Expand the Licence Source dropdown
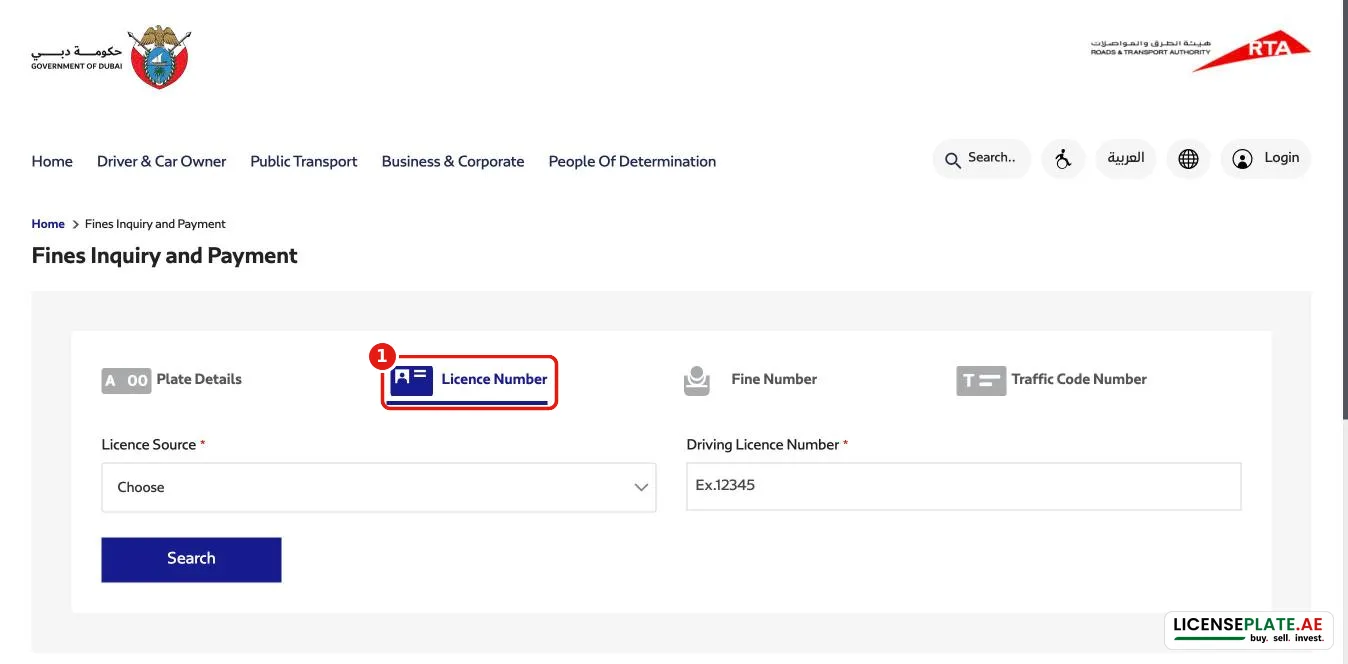The width and height of the screenshot is (1348, 664). tap(379, 488)
